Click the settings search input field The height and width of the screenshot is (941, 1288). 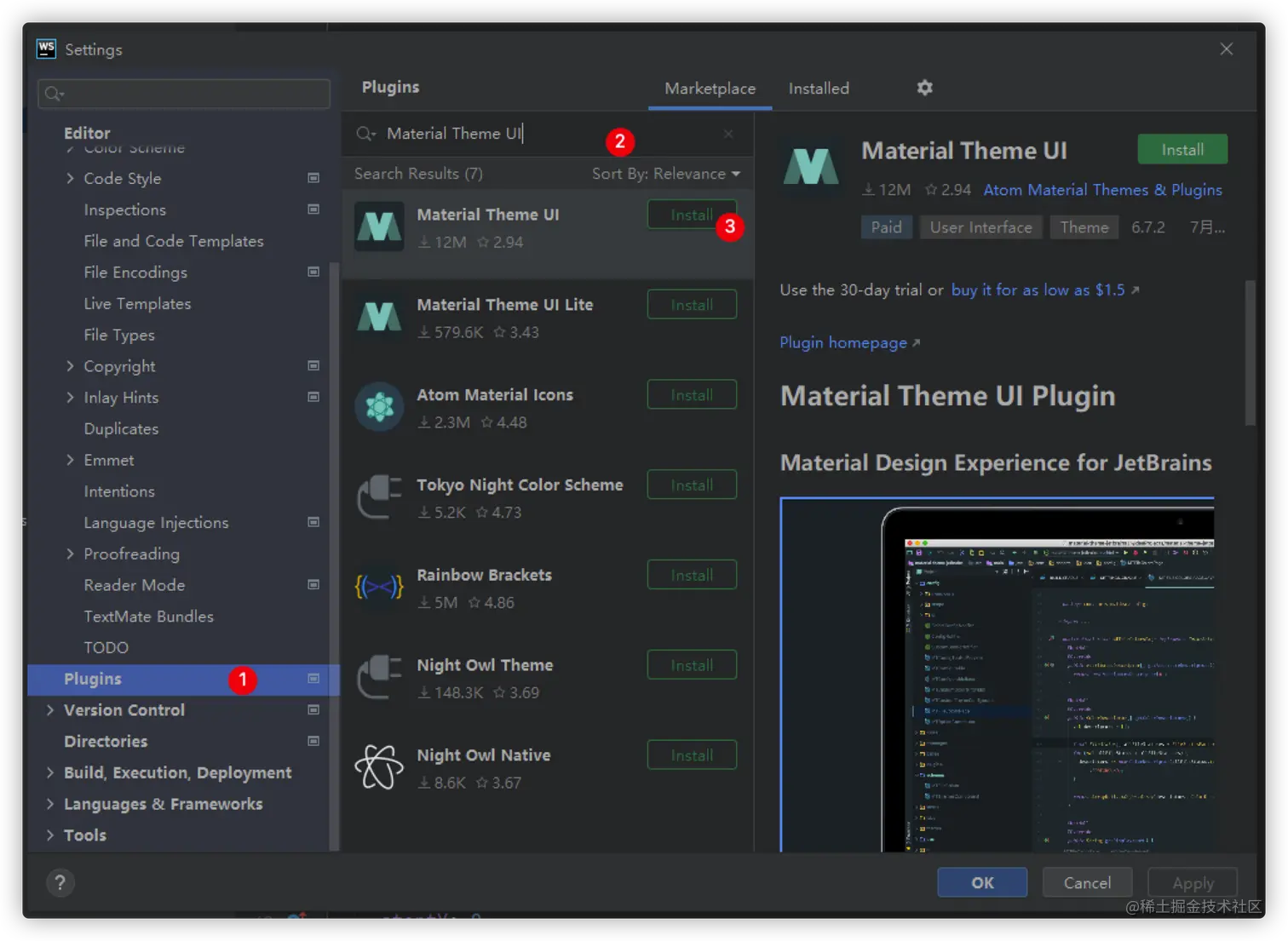[x=184, y=94]
